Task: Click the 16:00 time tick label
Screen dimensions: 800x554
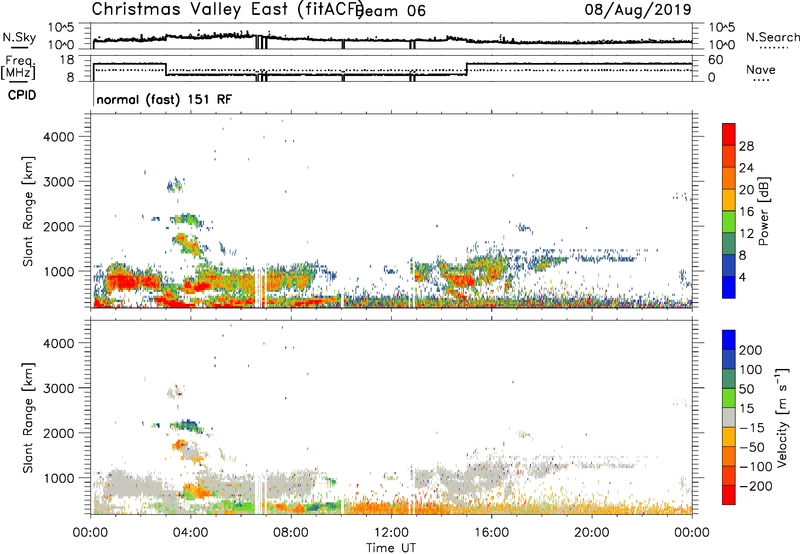Action: (491, 533)
